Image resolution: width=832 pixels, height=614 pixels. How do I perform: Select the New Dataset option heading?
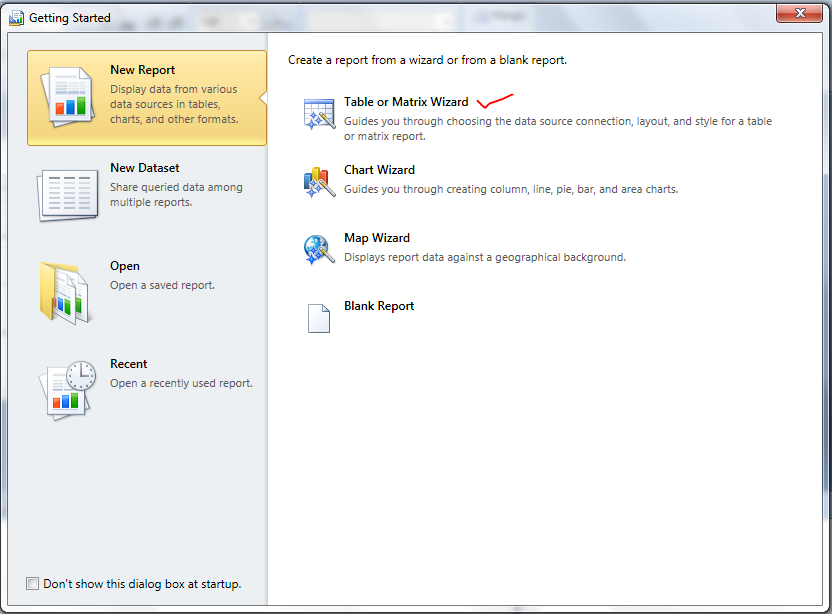[x=144, y=168]
